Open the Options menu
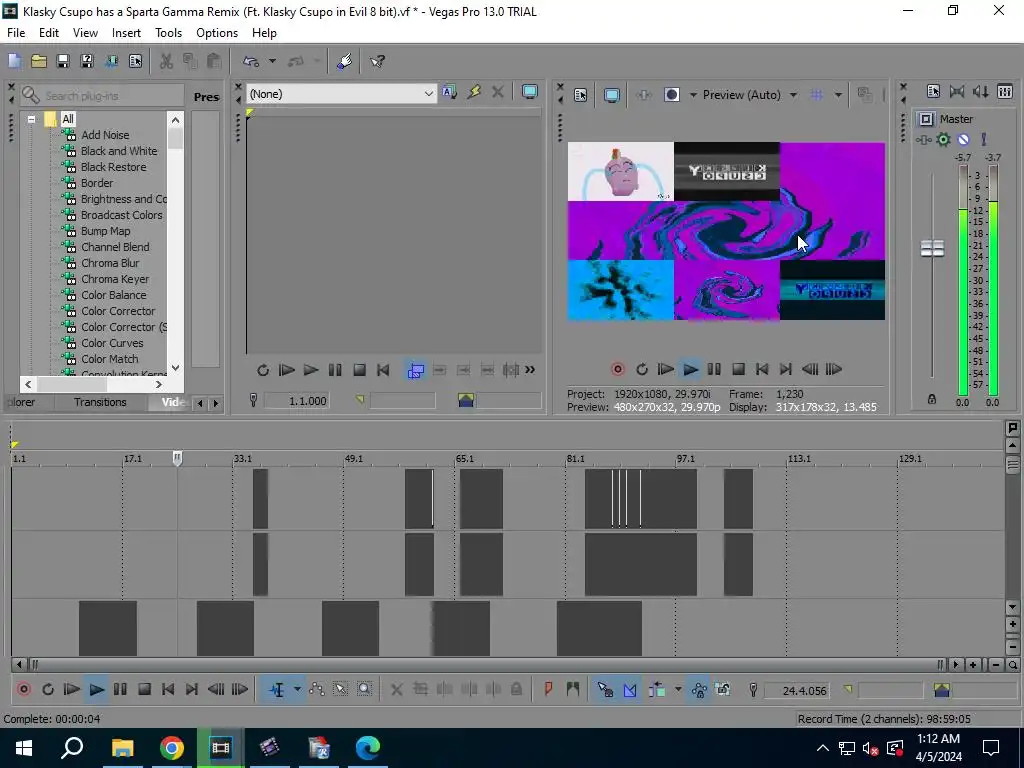Viewport: 1024px width, 768px height. (x=217, y=33)
